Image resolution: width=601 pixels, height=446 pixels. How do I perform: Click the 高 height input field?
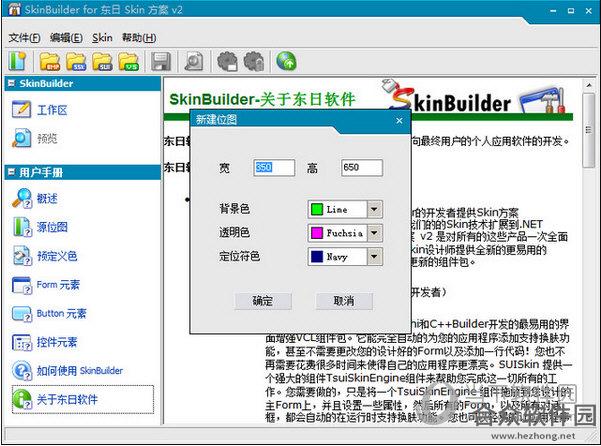click(x=362, y=167)
